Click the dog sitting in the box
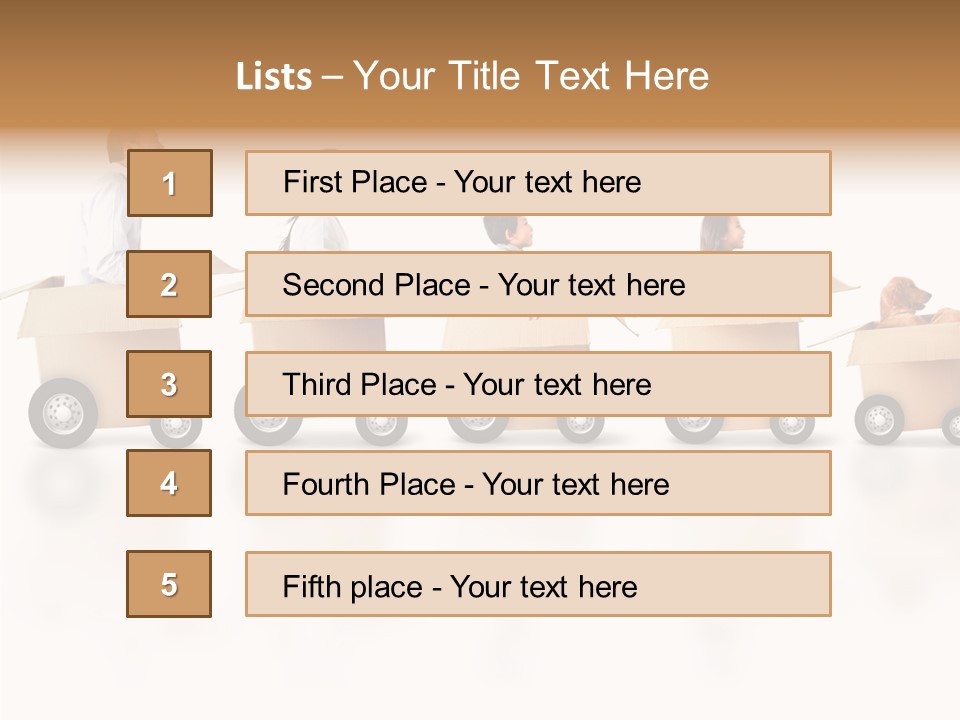This screenshot has height=720, width=960. pyautogui.click(x=904, y=302)
